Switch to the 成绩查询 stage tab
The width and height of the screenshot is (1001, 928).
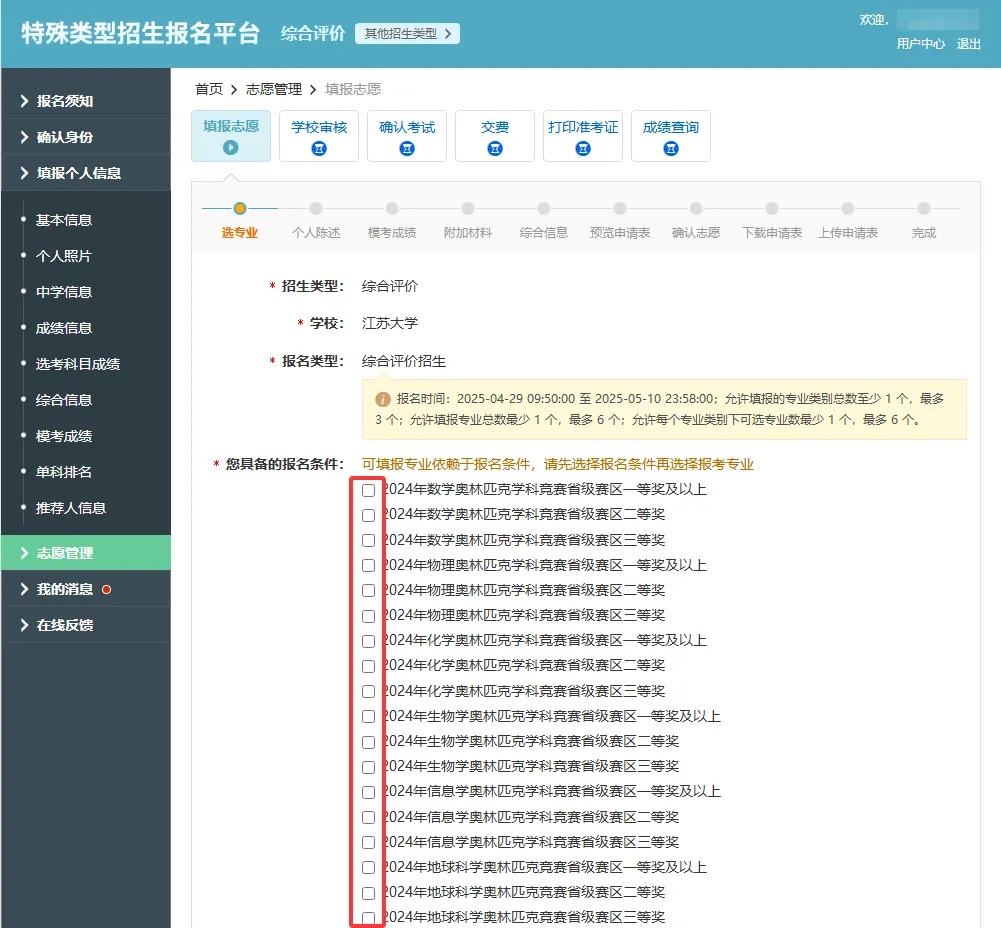pyautogui.click(x=671, y=136)
